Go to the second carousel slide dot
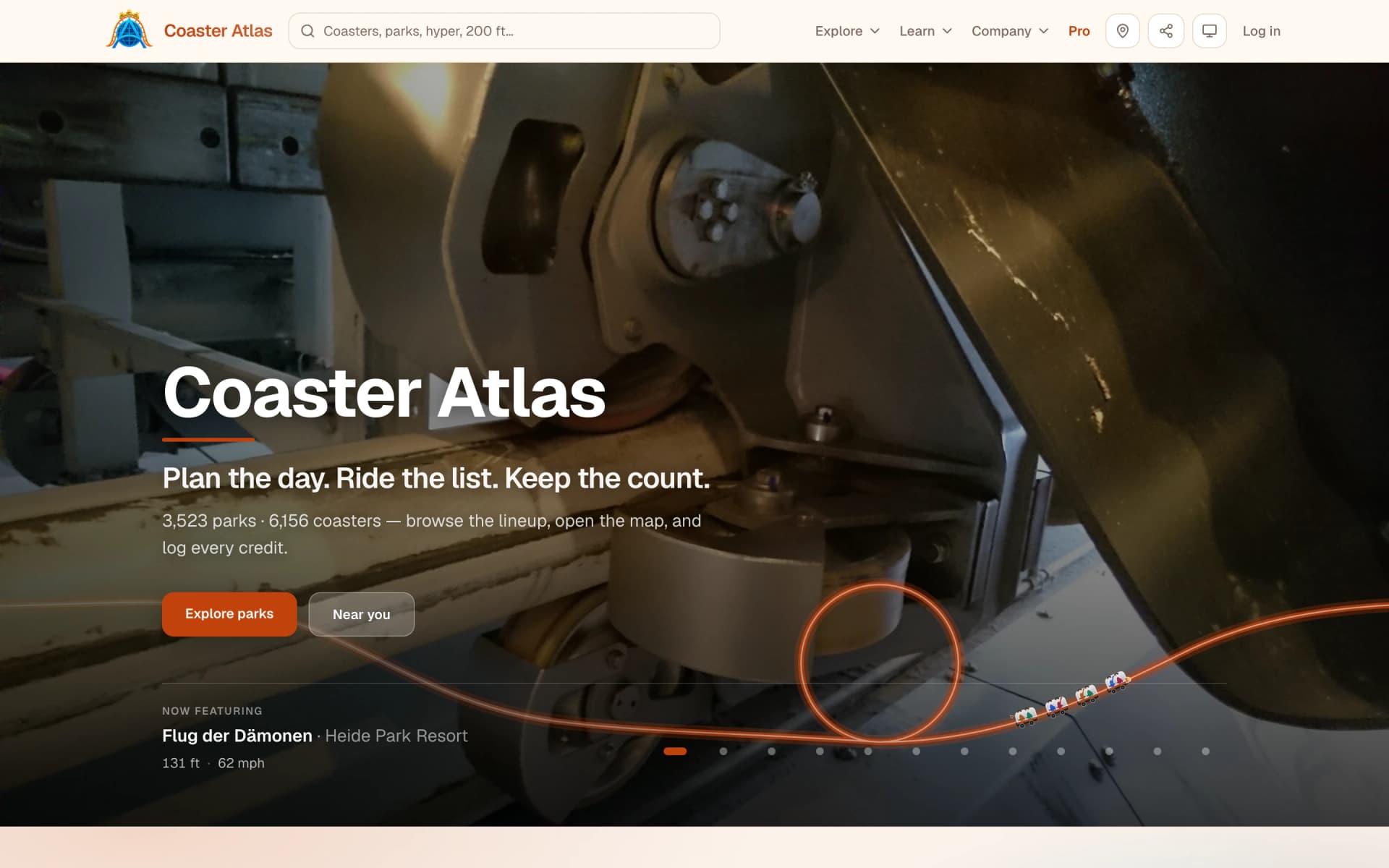 [x=723, y=752]
